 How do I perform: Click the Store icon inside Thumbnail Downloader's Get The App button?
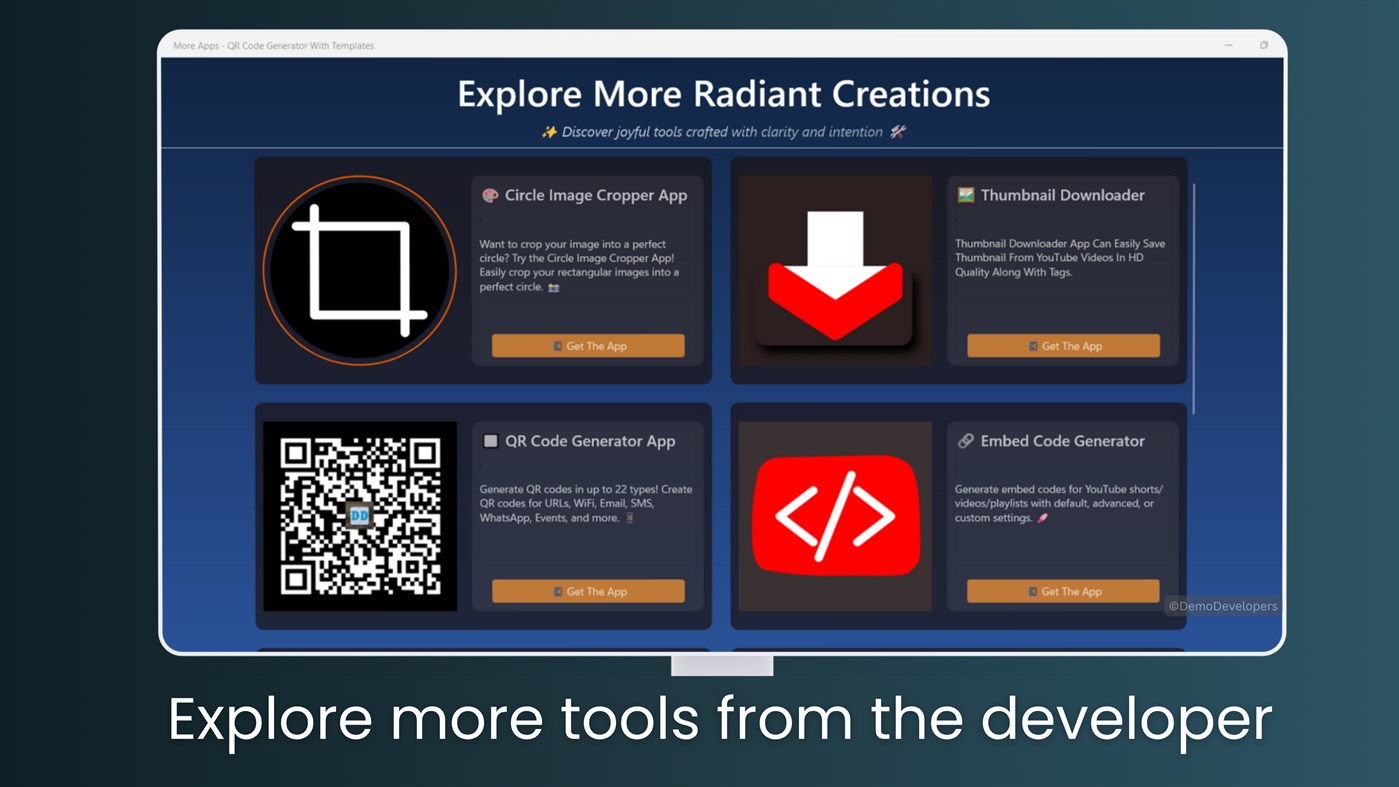click(x=1032, y=345)
